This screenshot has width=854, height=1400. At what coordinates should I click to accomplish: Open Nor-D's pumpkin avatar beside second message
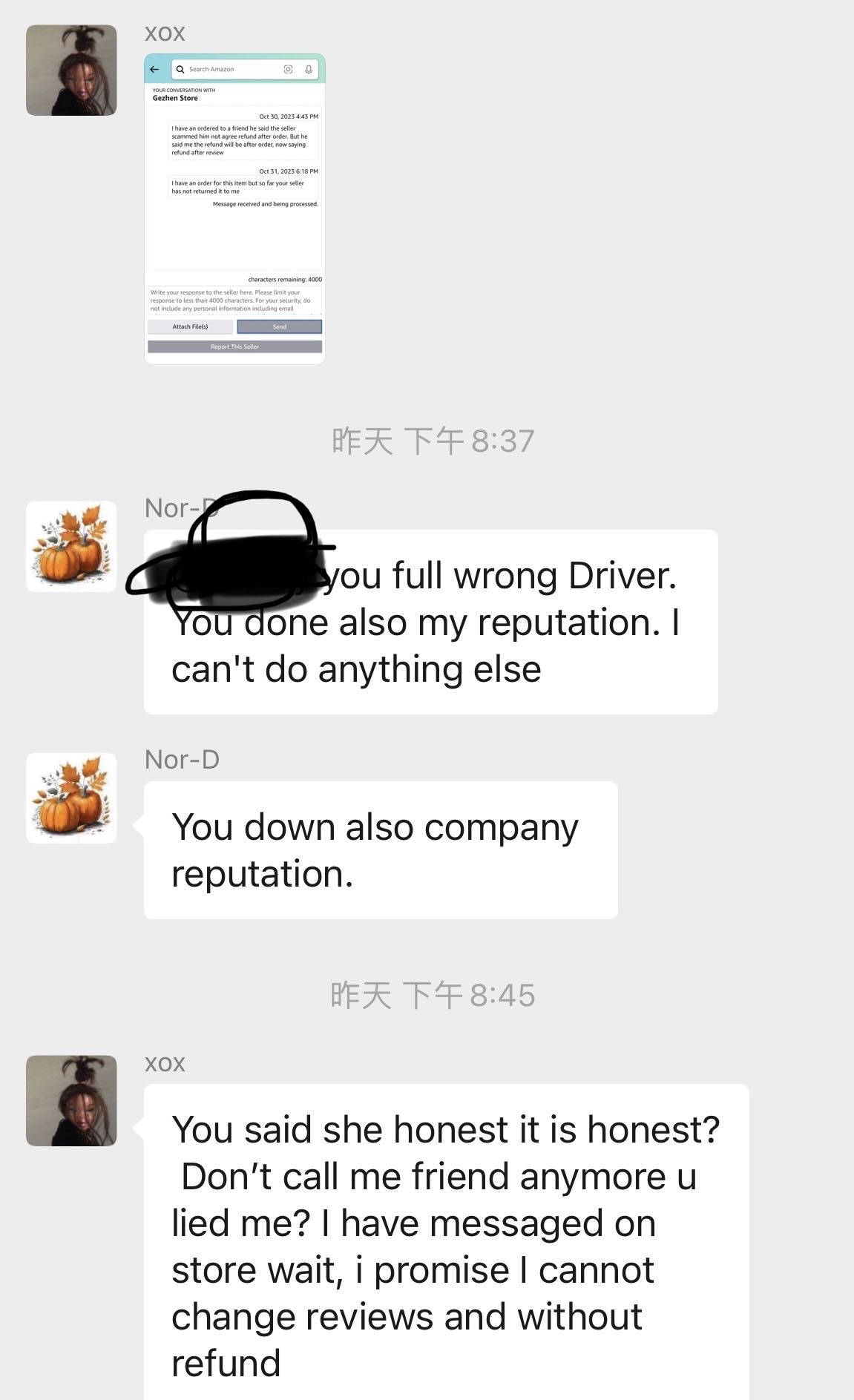point(71,798)
